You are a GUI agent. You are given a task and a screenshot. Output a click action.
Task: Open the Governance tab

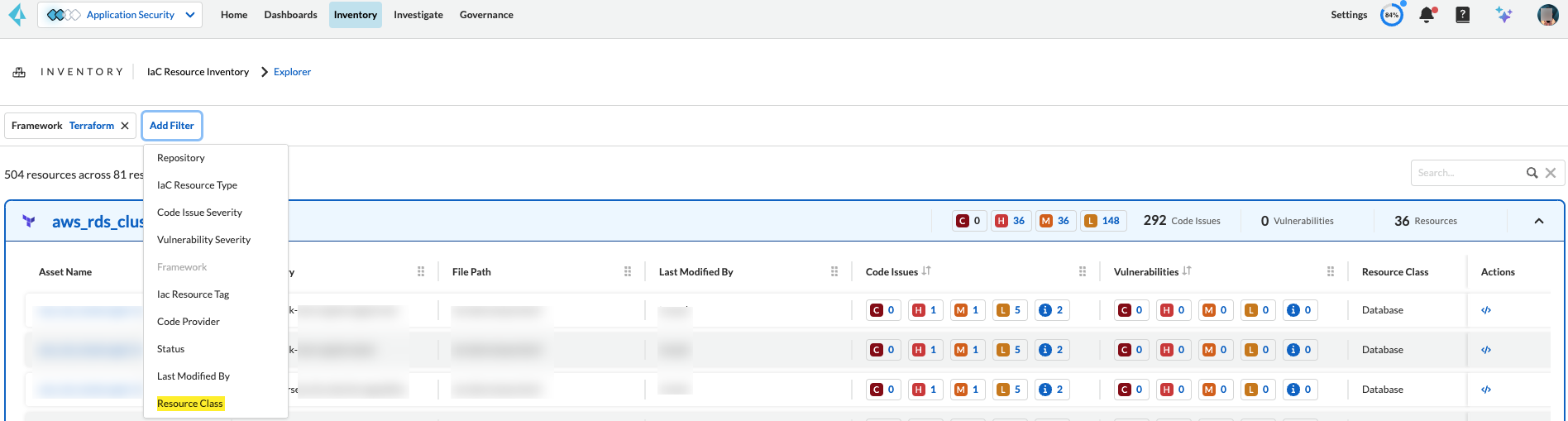click(x=486, y=15)
